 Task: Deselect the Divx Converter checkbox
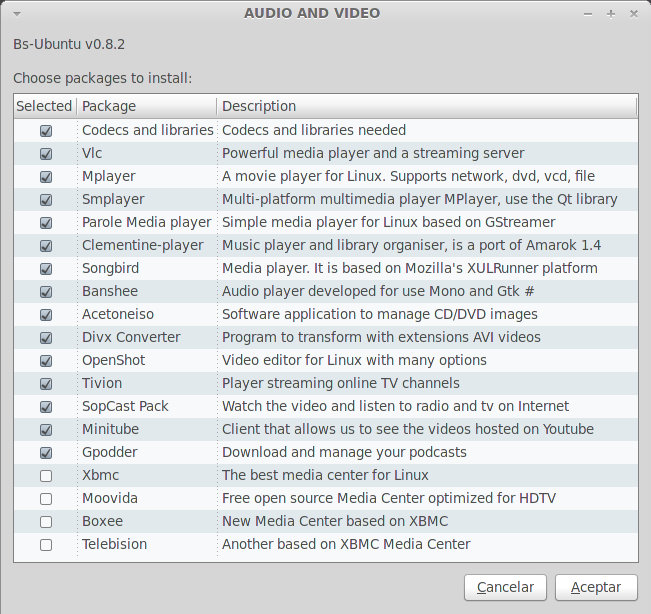click(x=46, y=338)
